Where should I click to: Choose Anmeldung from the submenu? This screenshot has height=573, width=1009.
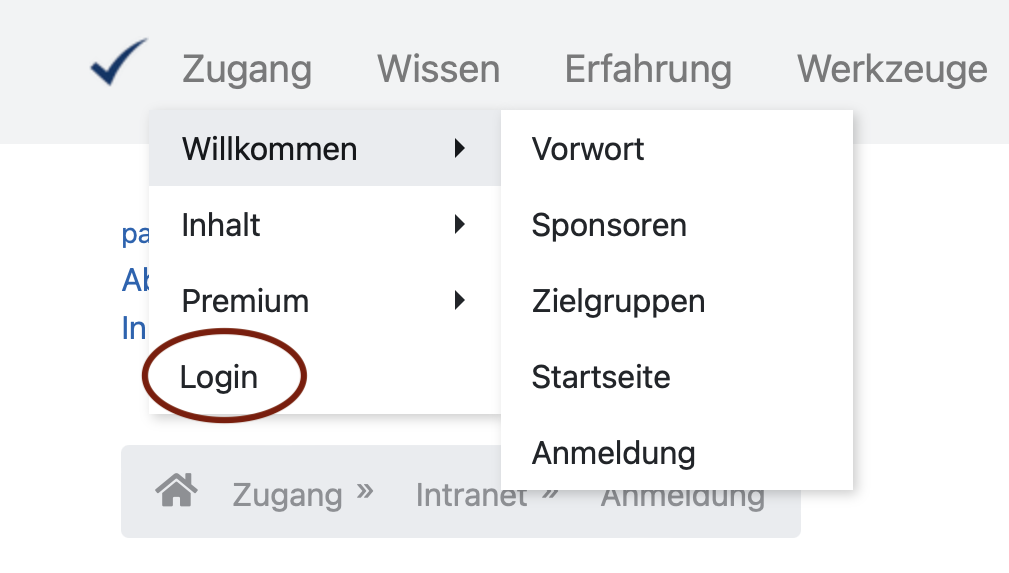[x=613, y=453]
